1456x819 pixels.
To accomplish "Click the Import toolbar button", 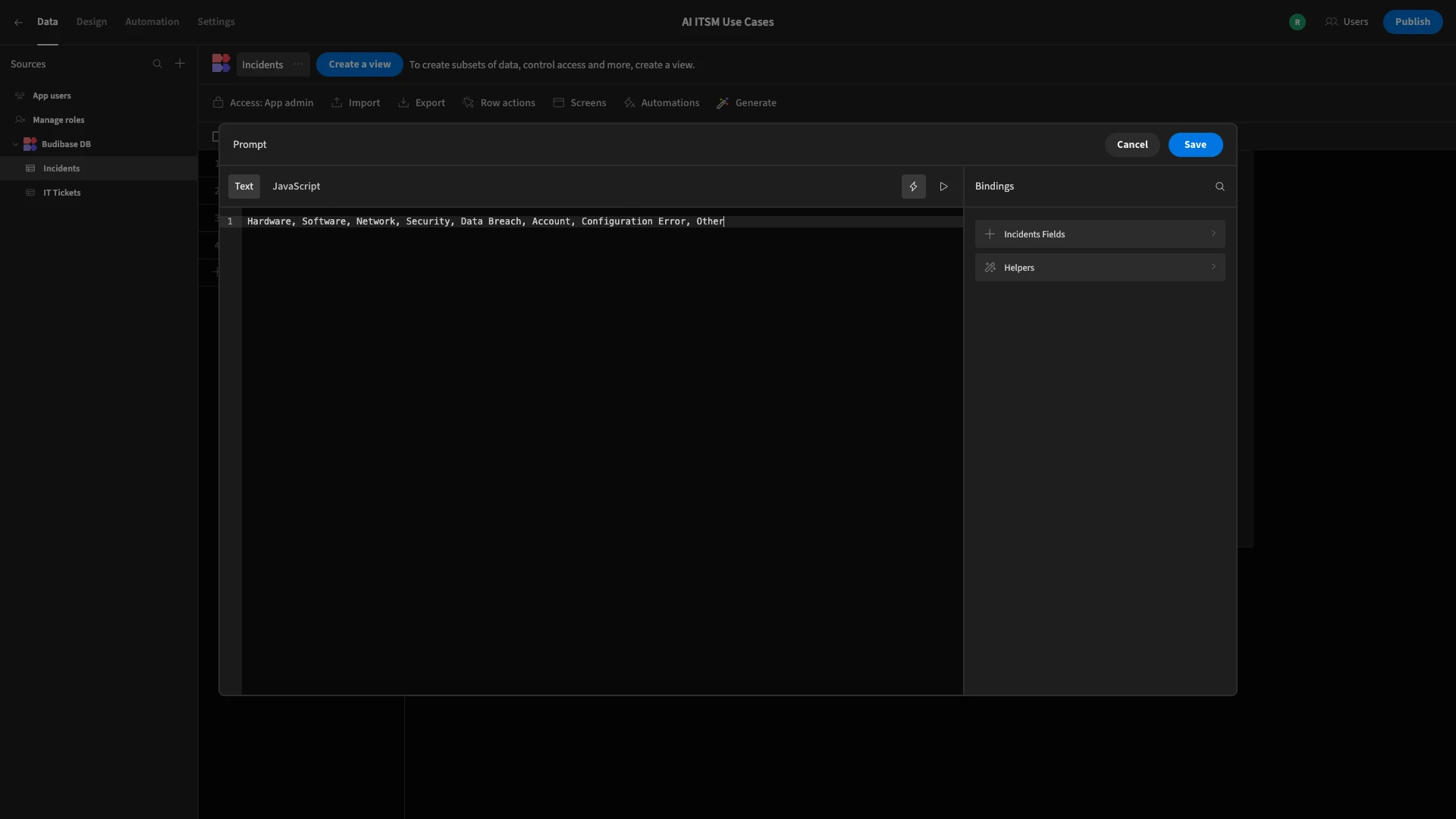I will (356, 103).
